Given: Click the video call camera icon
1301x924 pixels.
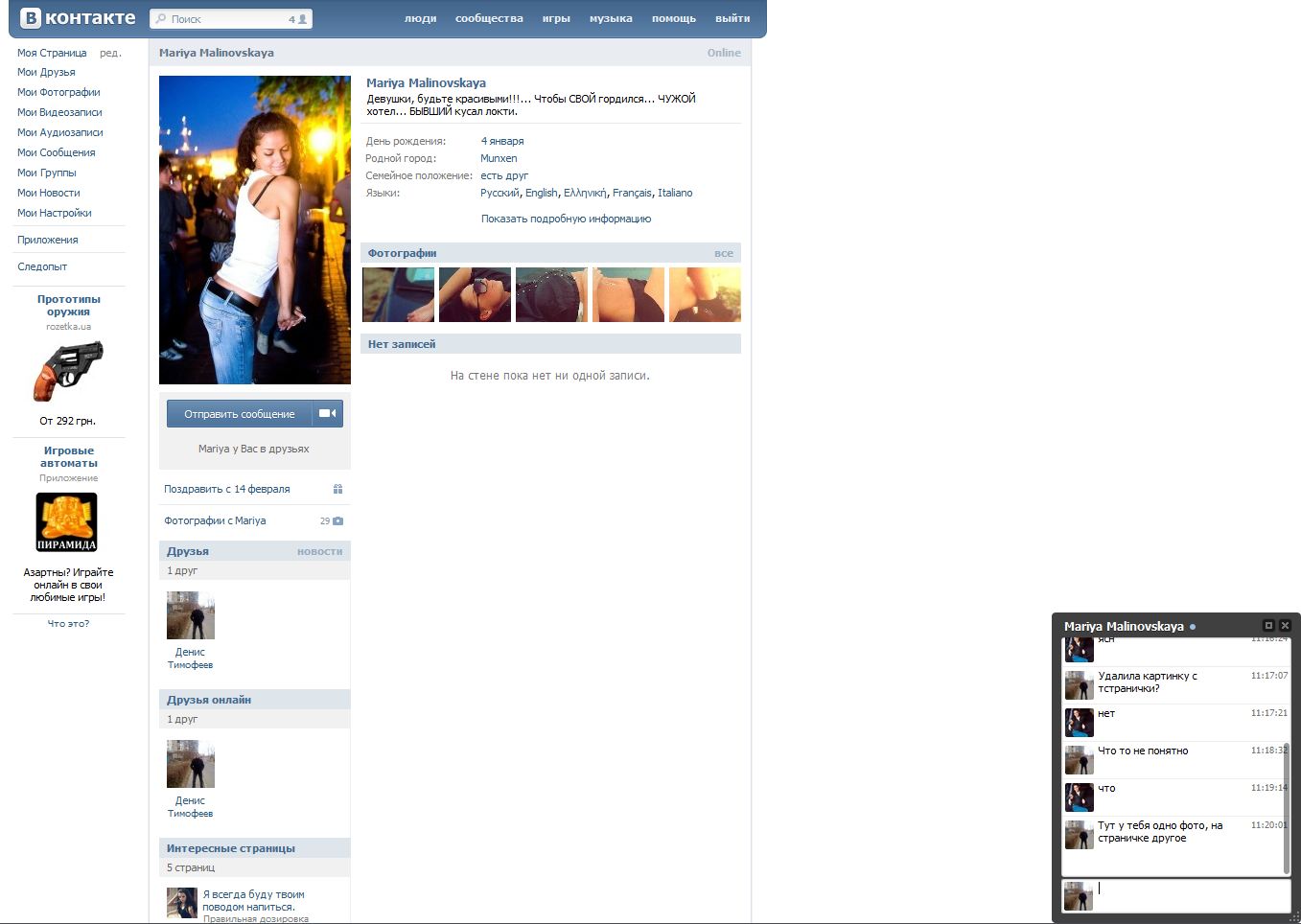Looking at the screenshot, I should click(327, 413).
